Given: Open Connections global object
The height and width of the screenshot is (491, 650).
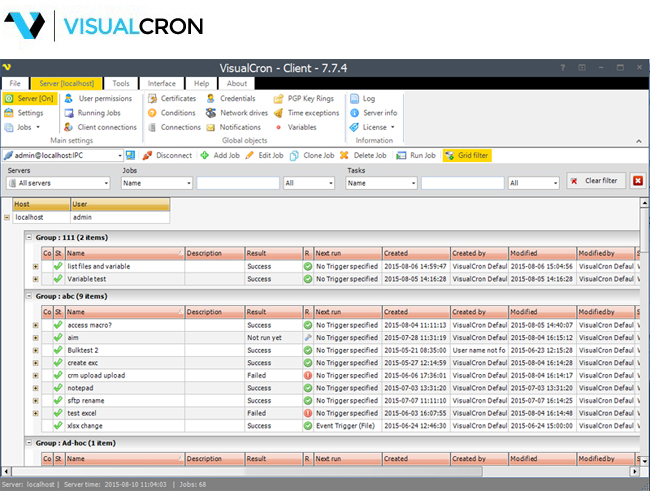Looking at the screenshot, I should tap(175, 127).
